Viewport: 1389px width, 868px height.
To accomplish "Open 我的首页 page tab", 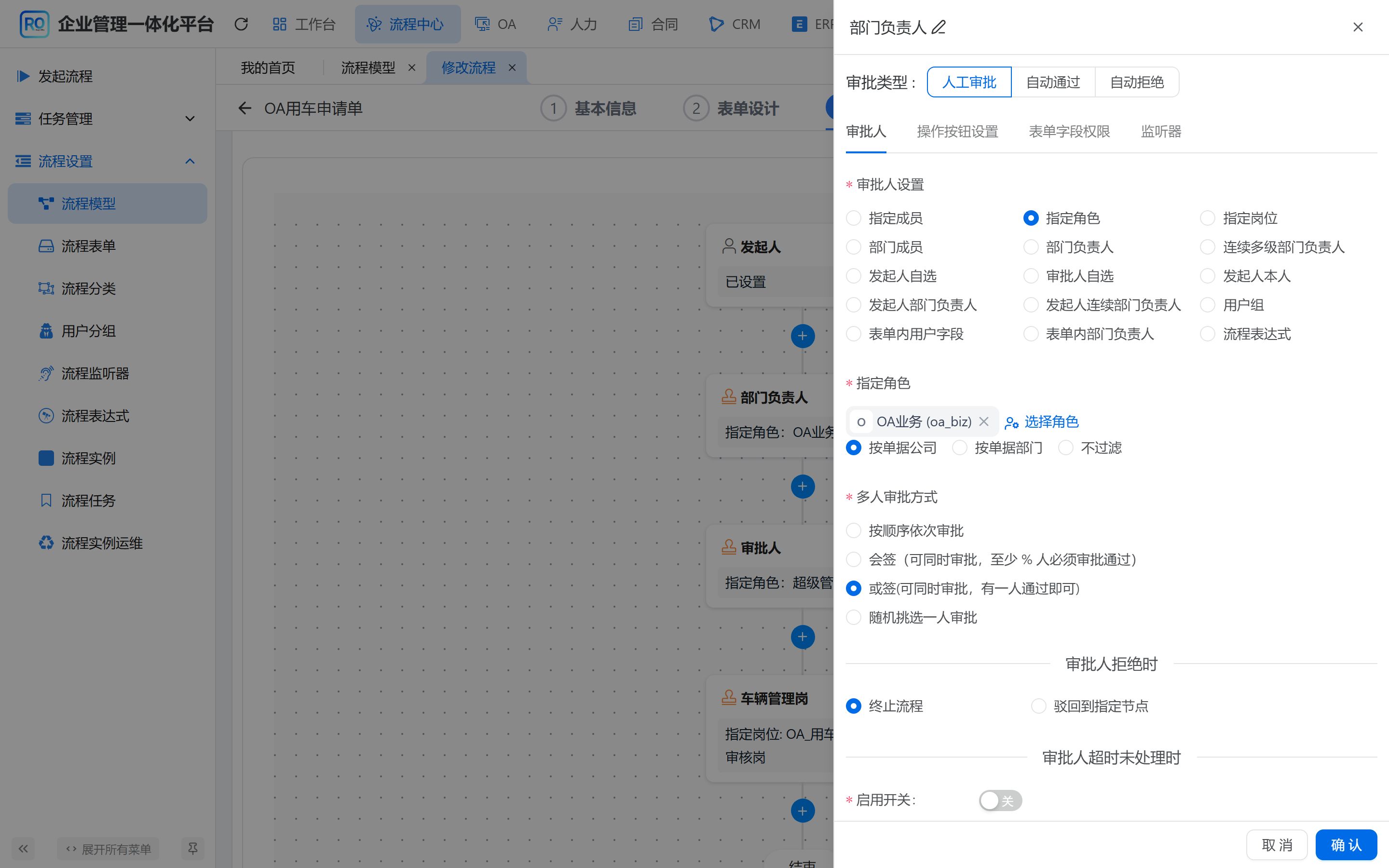I will (268, 68).
